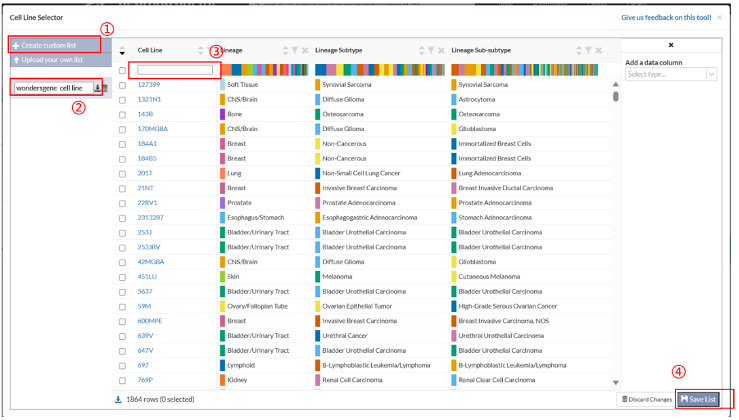Click Stomach Adenocarcinoma cell

495,218
